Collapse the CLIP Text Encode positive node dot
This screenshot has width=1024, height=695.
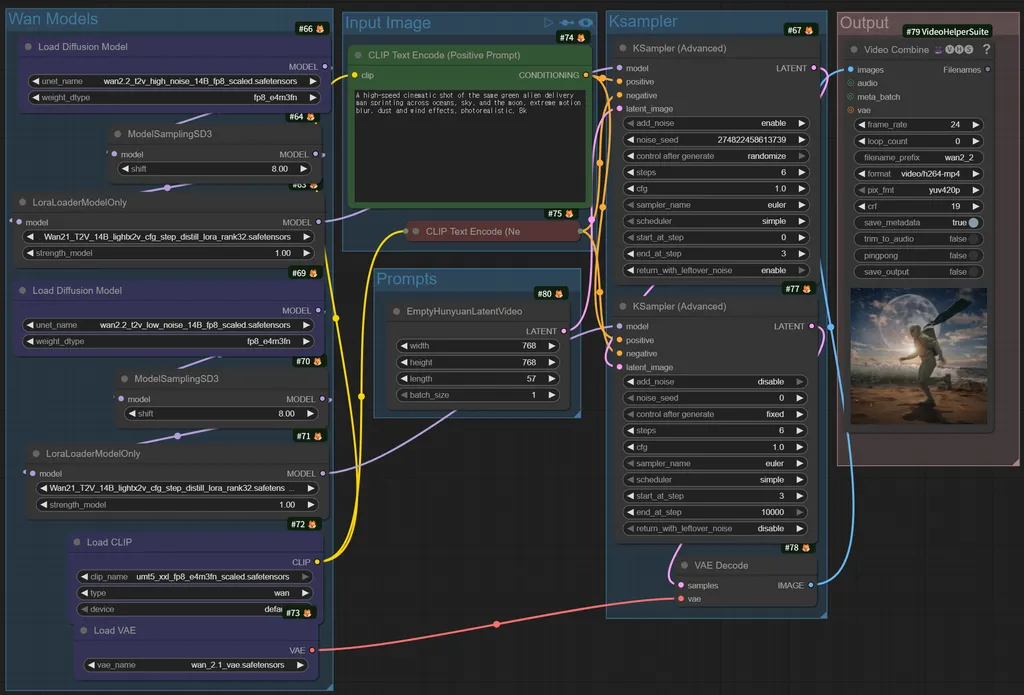coord(358,56)
